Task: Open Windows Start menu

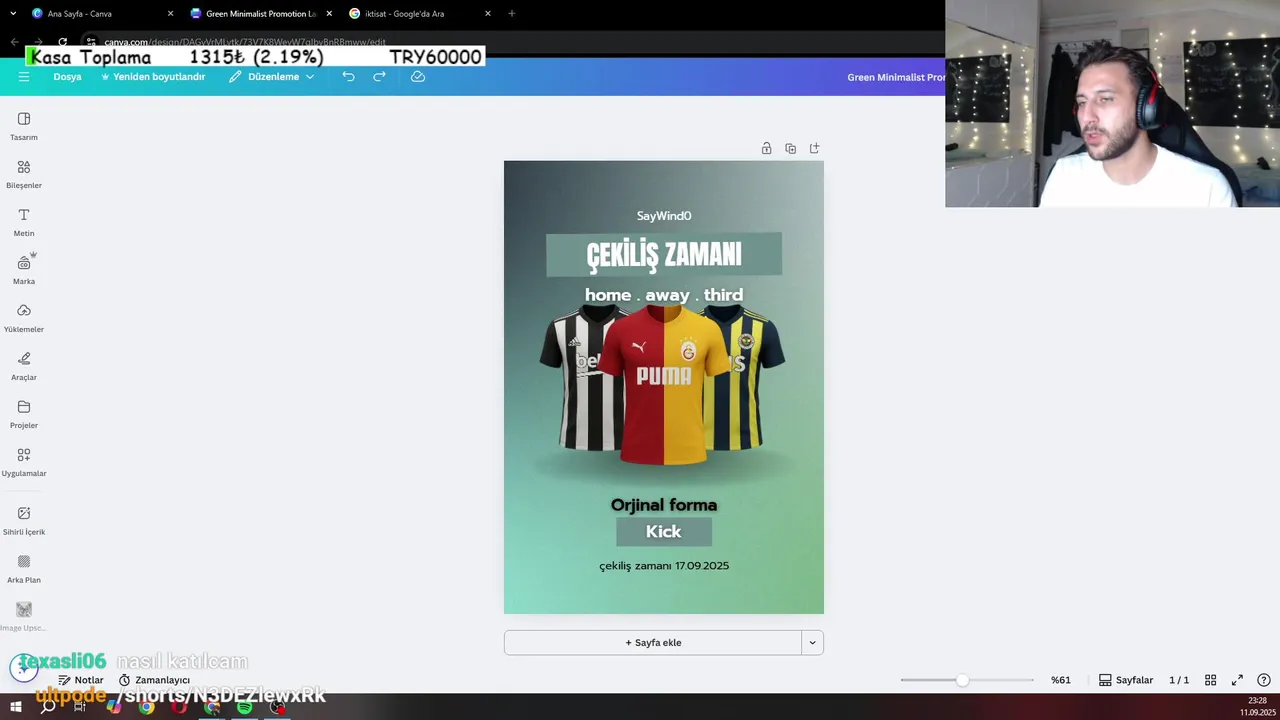Action: 16,707
